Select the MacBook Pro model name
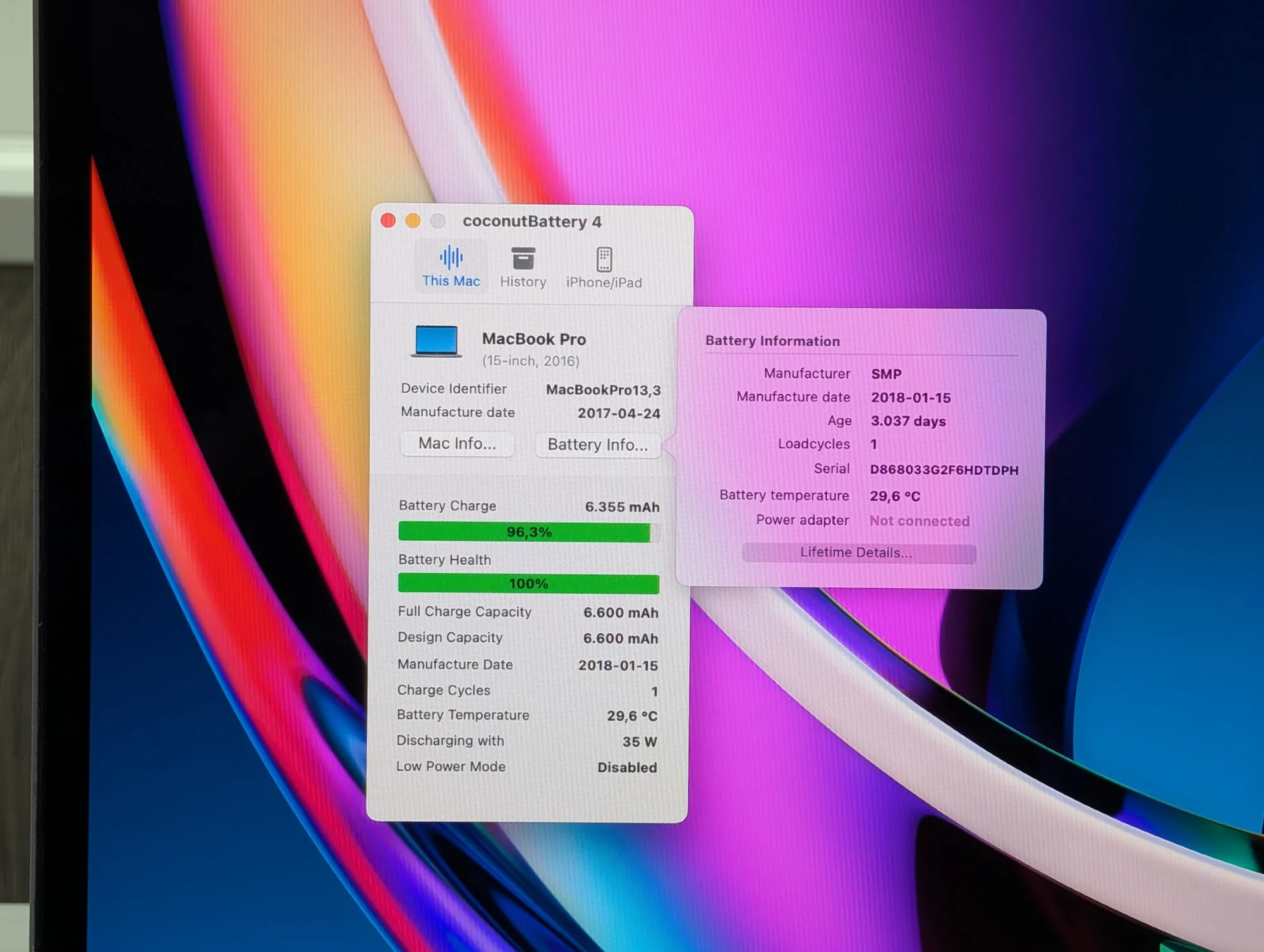Image resolution: width=1264 pixels, height=952 pixels. (x=534, y=339)
